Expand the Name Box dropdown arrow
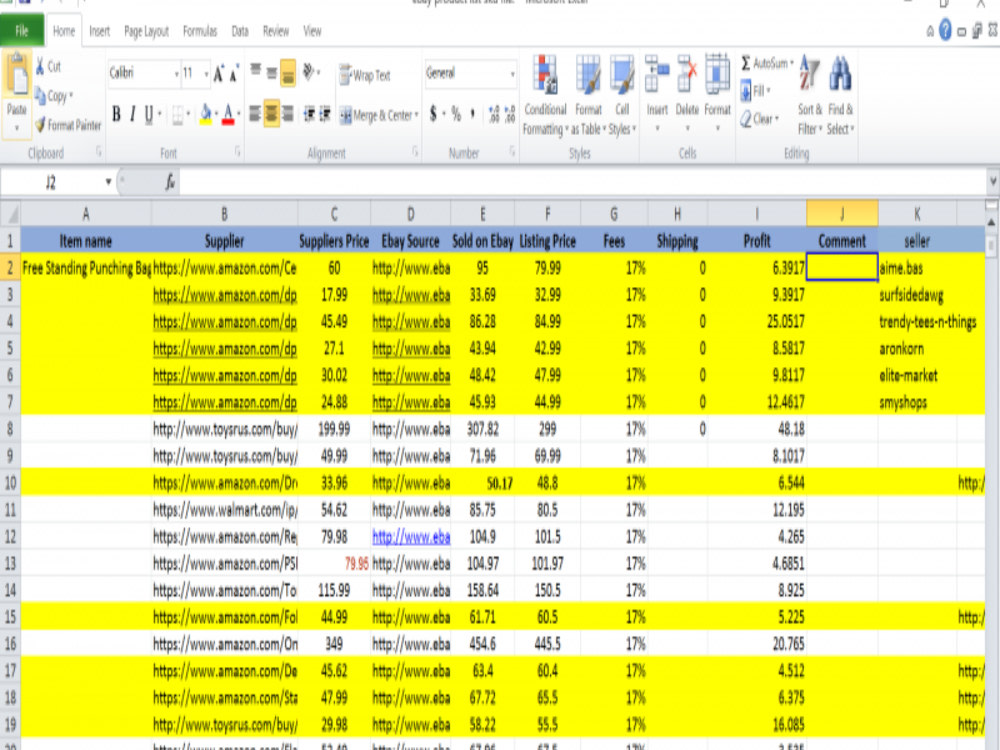 point(108,182)
